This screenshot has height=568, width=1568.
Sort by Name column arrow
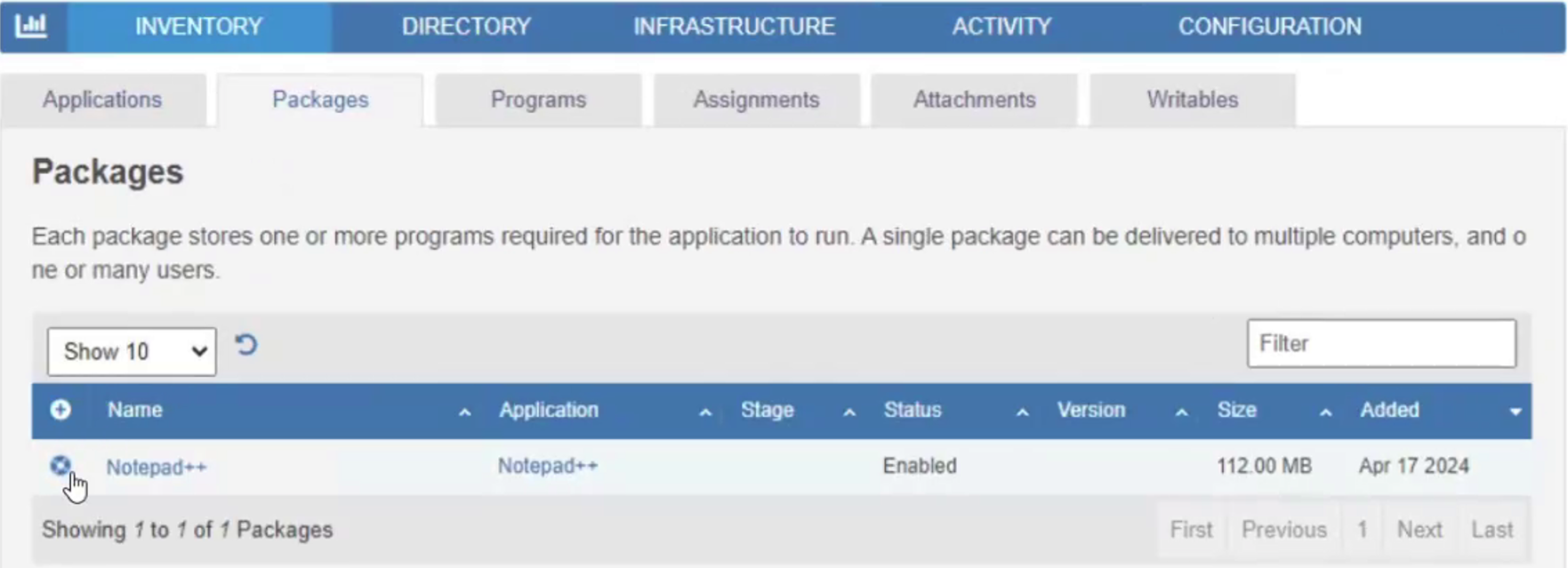point(464,412)
